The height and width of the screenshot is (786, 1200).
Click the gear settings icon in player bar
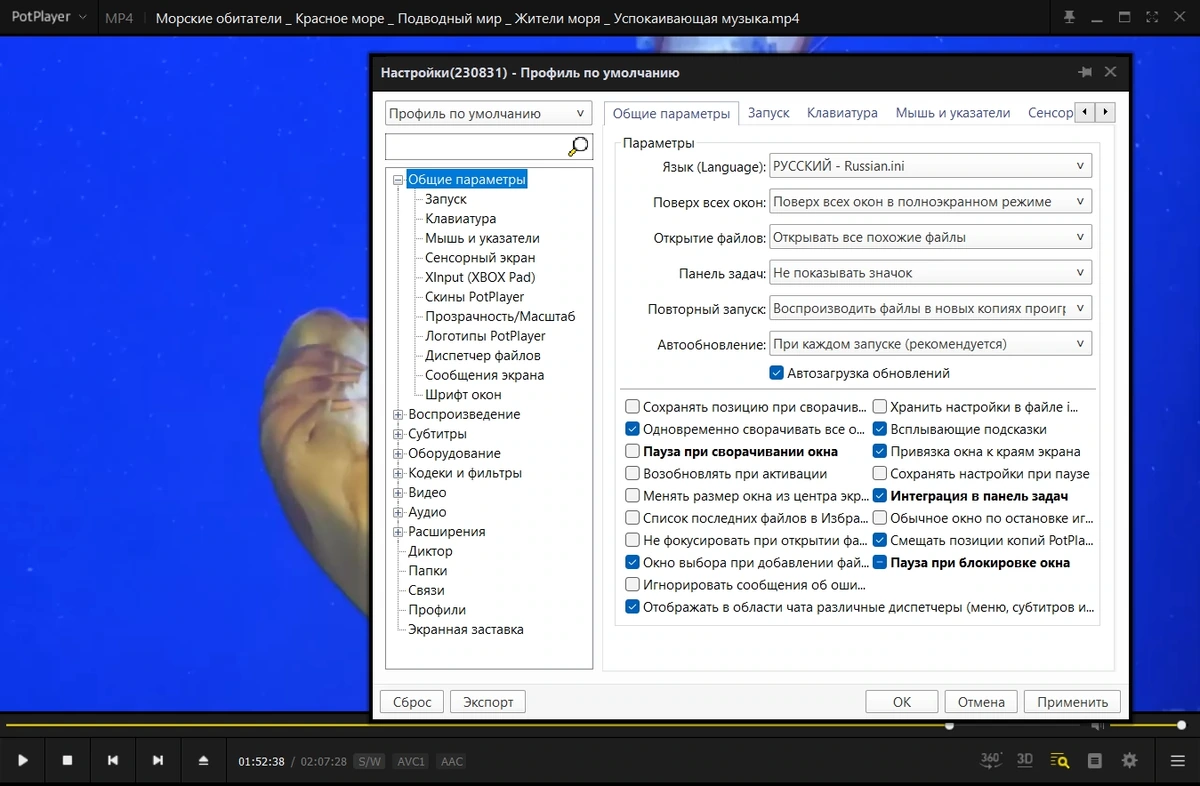pyautogui.click(x=1130, y=761)
